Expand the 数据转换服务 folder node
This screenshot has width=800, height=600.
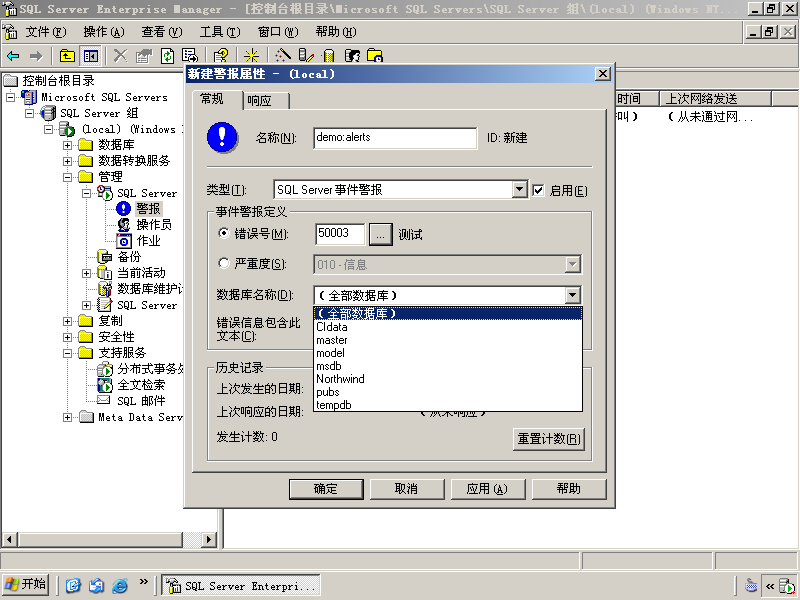[x=67, y=161]
